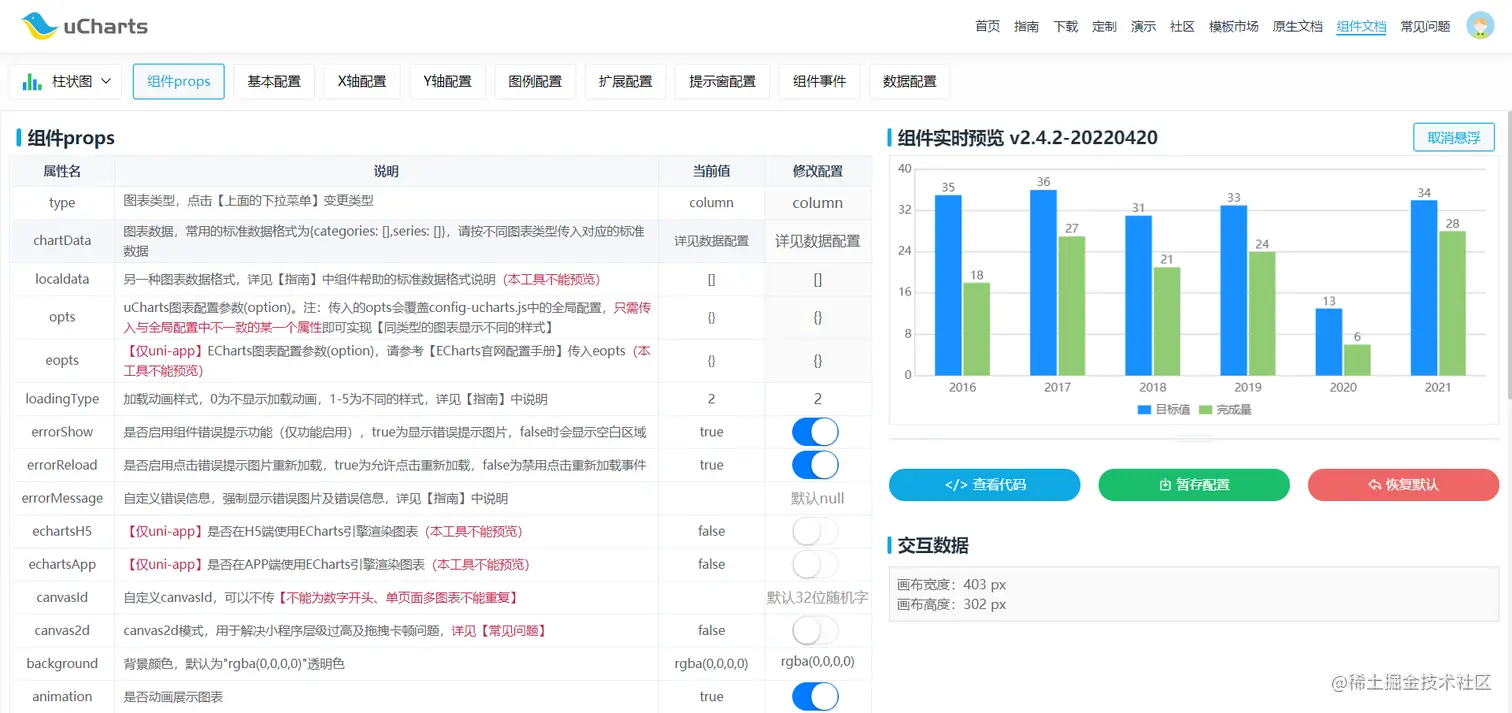Click the 属性名 column header
The height and width of the screenshot is (713, 1512).
pos(62,171)
